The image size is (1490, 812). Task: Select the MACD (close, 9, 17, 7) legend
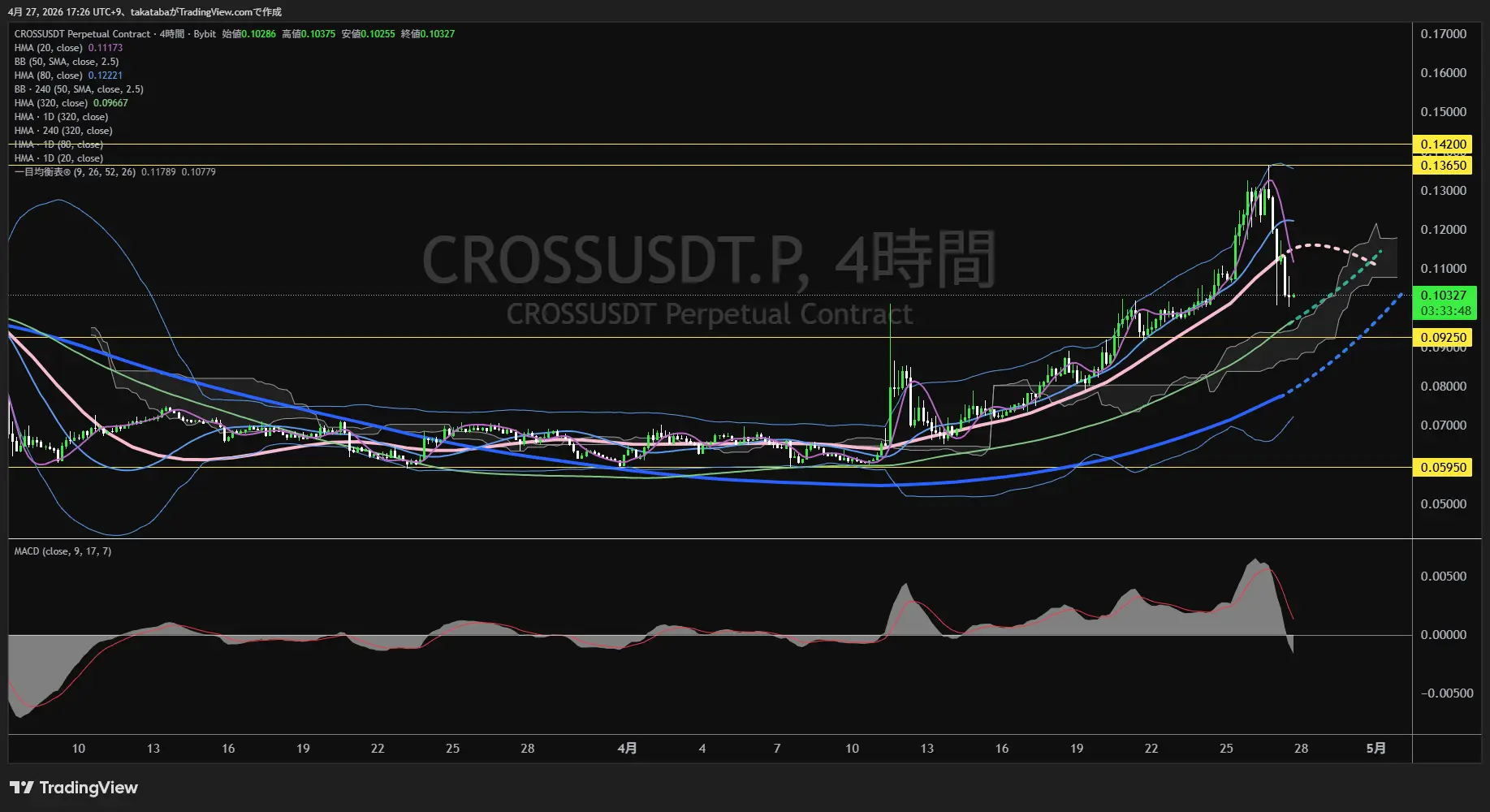63,551
